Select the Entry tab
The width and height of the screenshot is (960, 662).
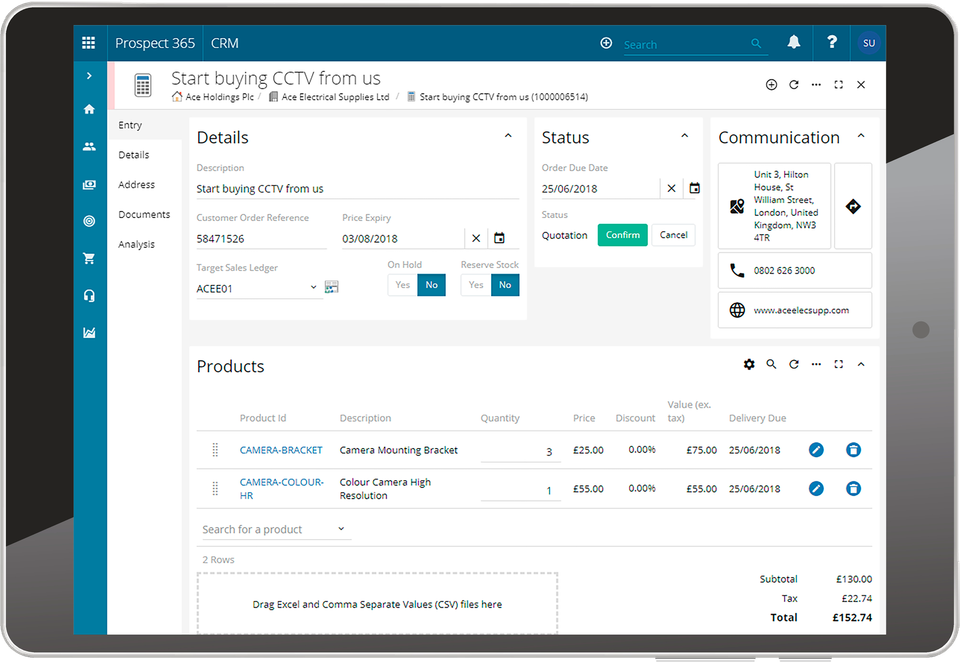click(x=144, y=125)
